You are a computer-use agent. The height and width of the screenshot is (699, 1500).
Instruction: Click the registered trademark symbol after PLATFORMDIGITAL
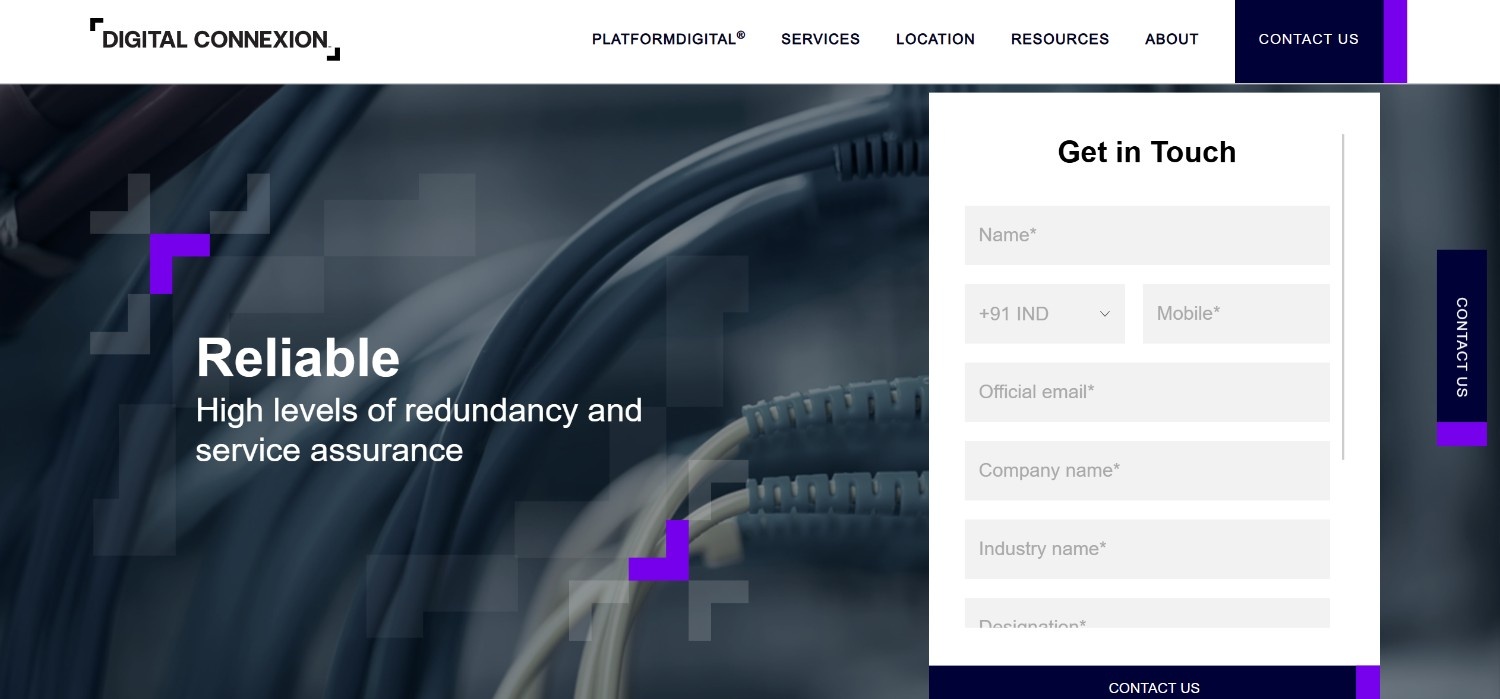740,34
